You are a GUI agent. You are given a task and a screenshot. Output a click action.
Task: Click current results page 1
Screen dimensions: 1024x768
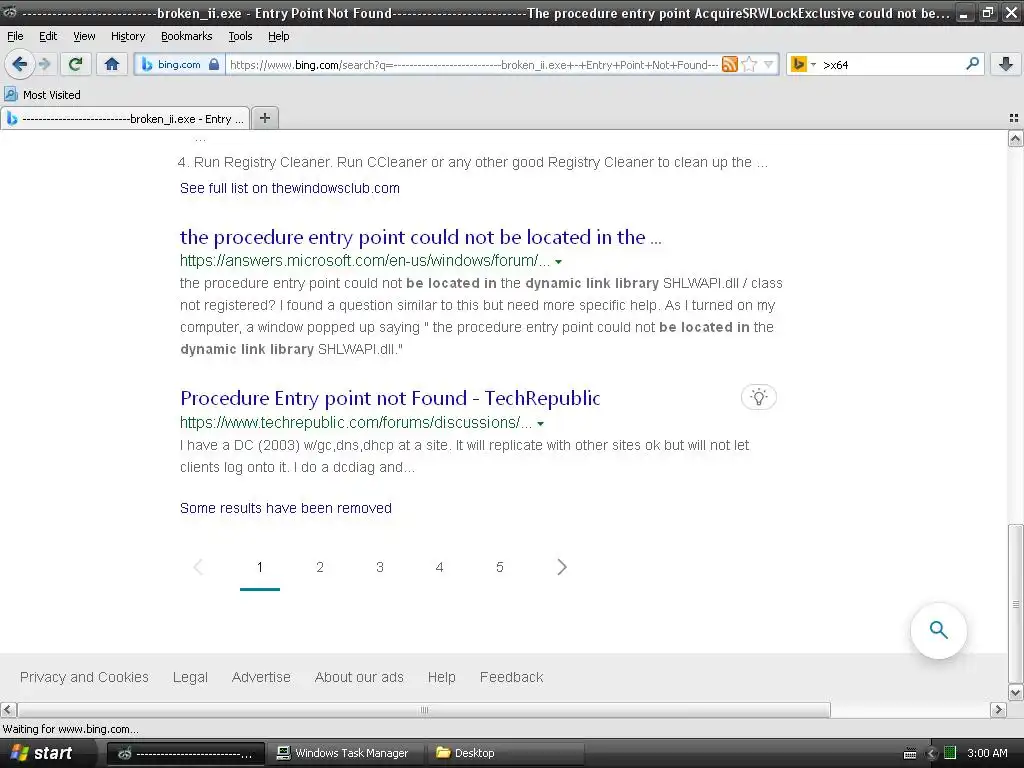point(259,567)
